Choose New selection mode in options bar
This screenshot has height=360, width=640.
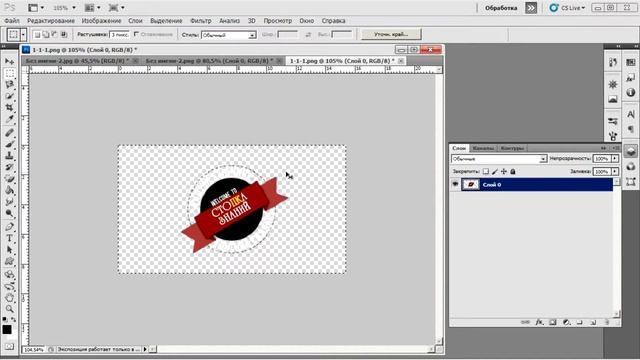coord(37,35)
